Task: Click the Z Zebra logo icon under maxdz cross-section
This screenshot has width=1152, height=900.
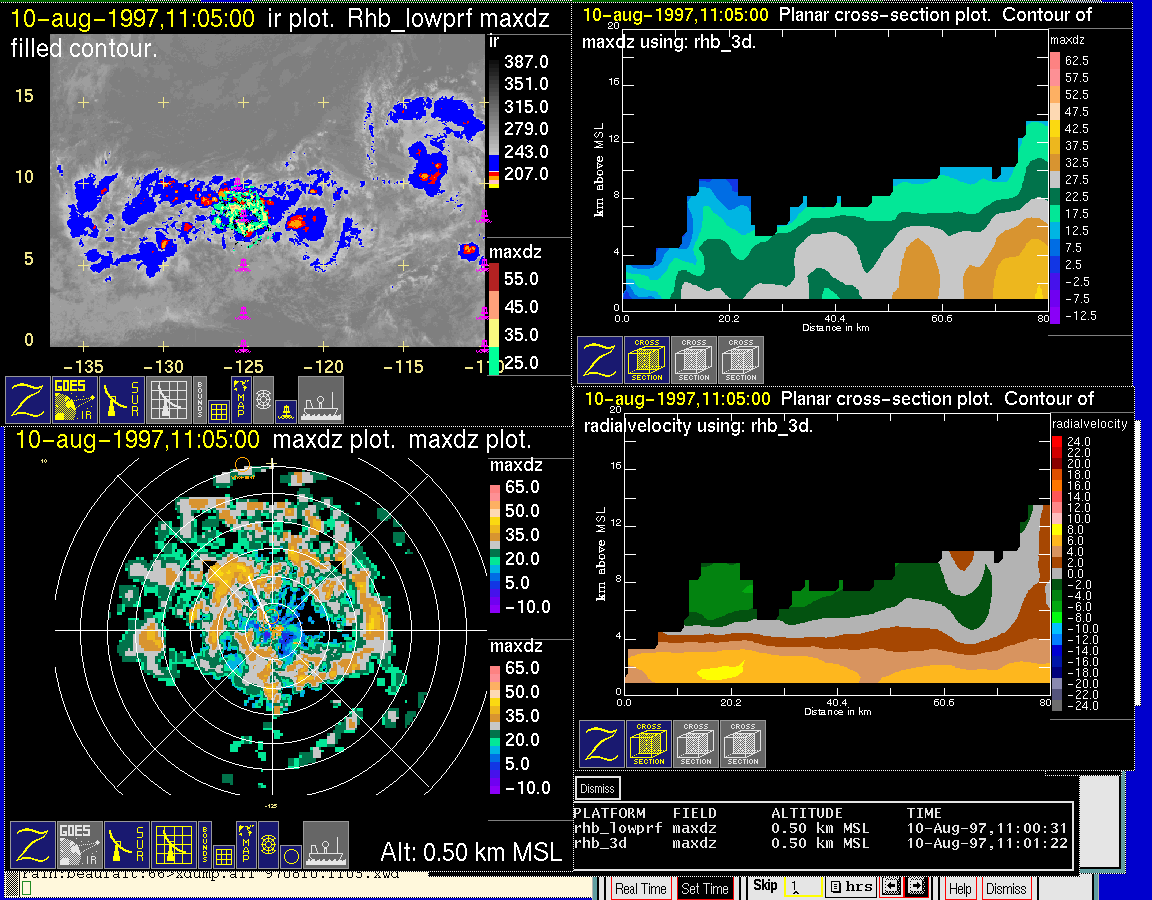Action: pos(600,360)
